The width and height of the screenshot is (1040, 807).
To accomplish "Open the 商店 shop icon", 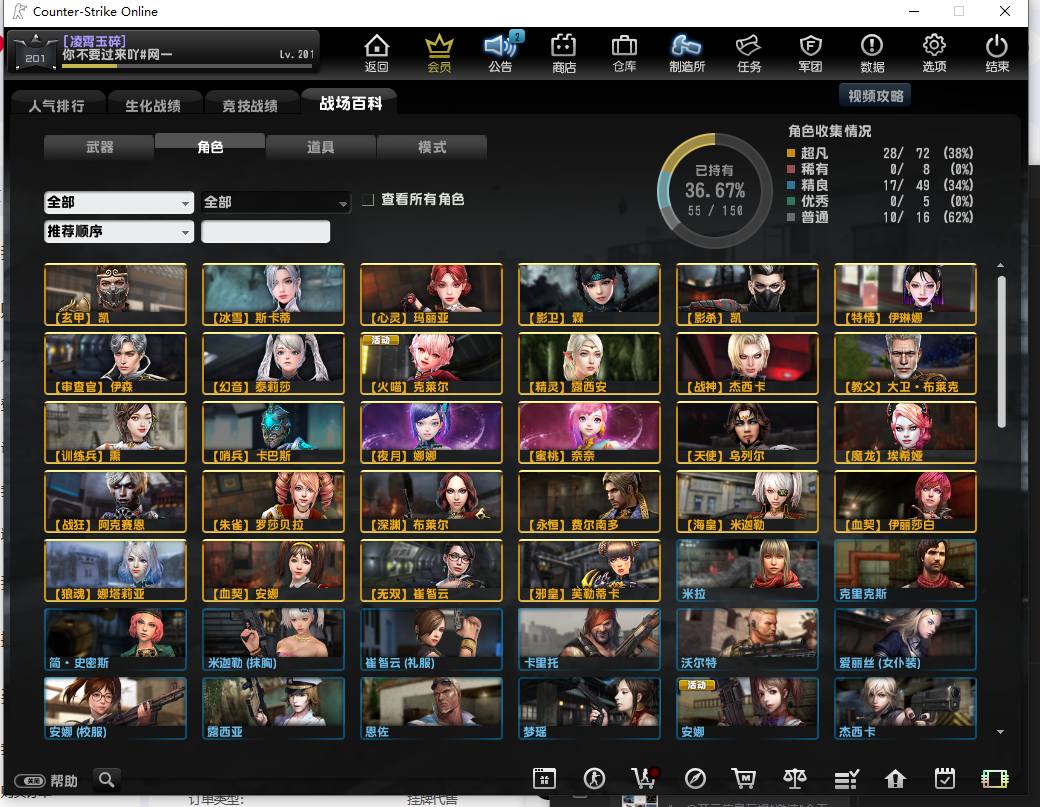I will pos(564,53).
